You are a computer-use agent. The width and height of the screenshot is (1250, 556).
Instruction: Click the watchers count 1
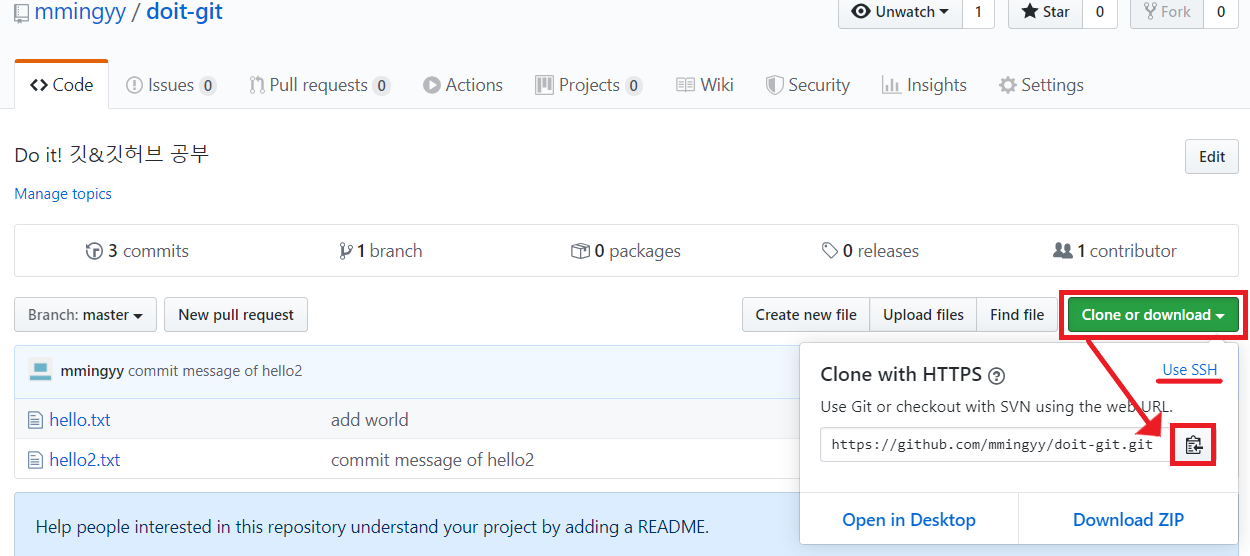click(978, 12)
